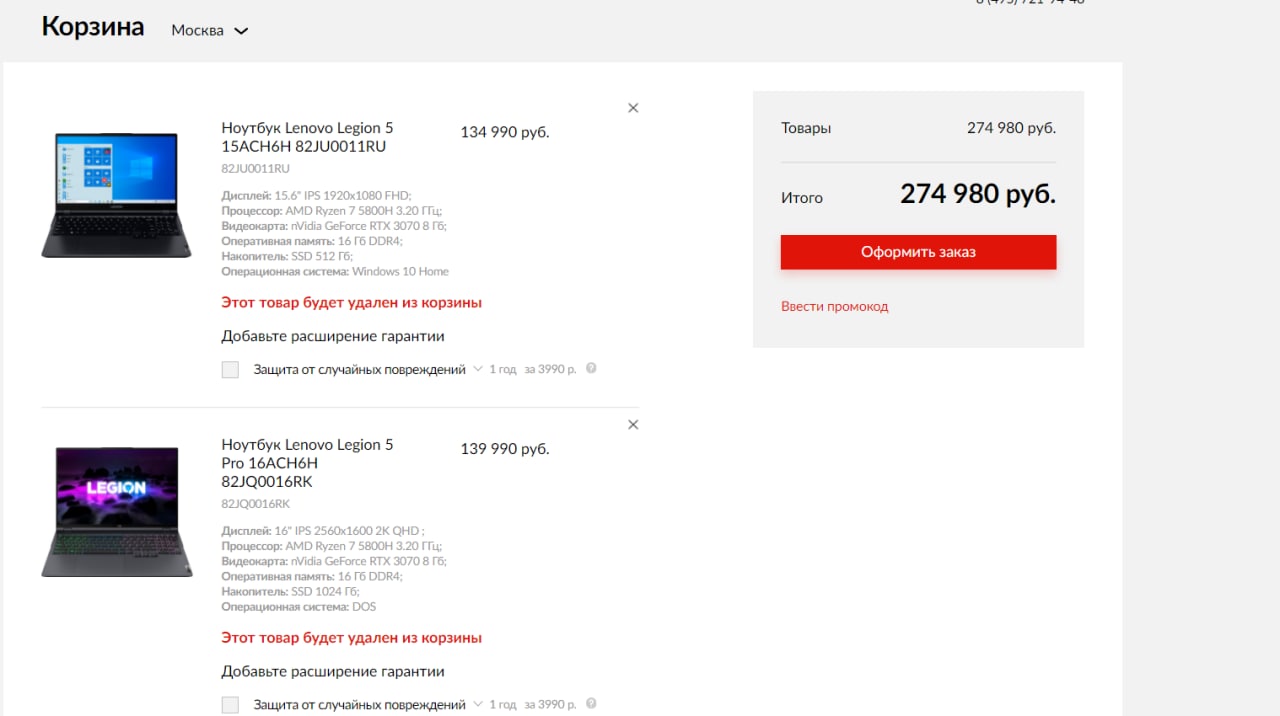
Task: Click the model code 82JQ0016RK
Action: (255, 504)
